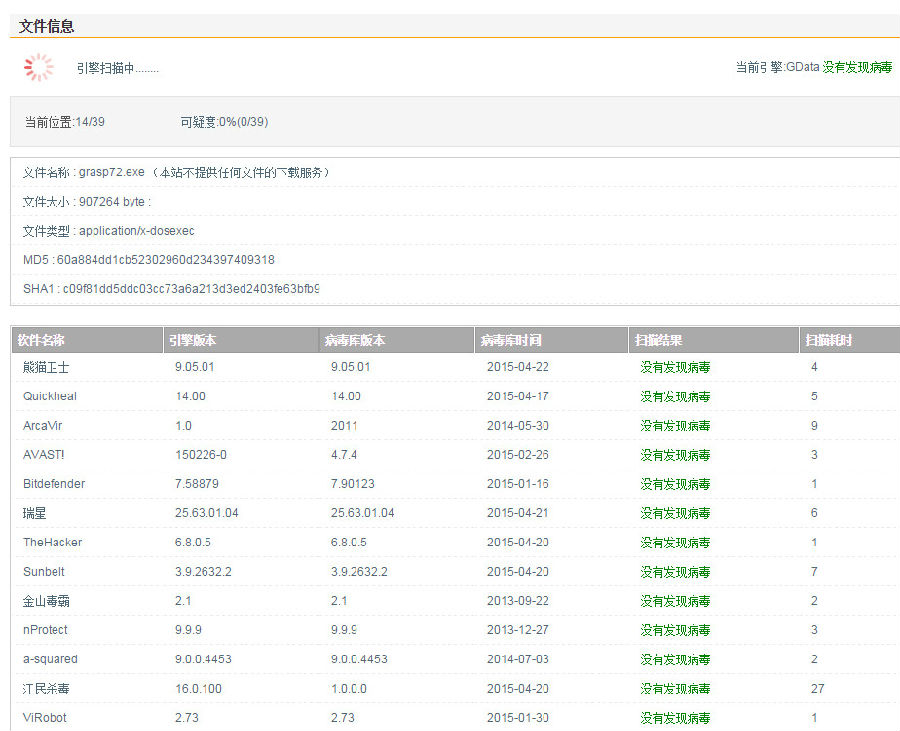Screen dimensions: 900x731
Task: Click scan time 27 in 江民杀毒 row
Action: pos(817,689)
